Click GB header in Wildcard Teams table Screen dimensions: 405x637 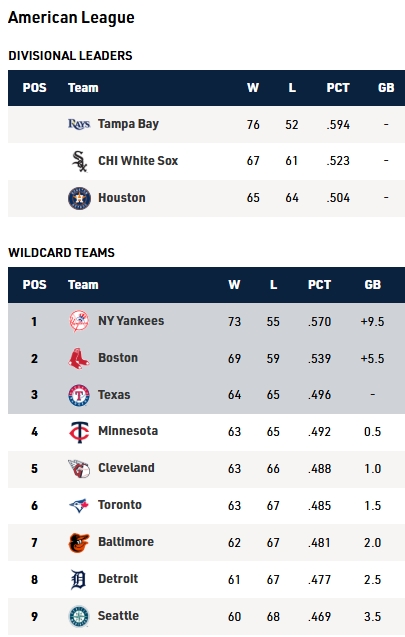click(x=373, y=285)
